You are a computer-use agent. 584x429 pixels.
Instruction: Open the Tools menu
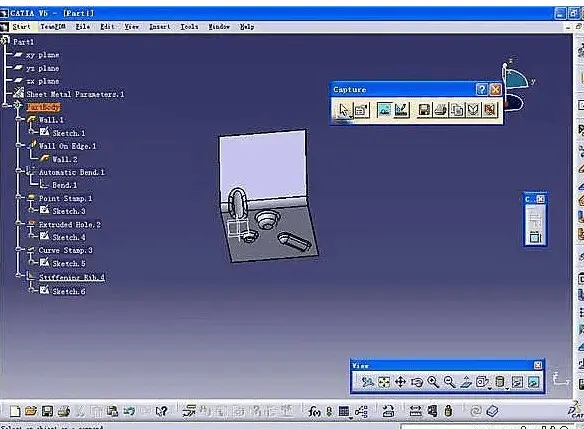click(x=189, y=26)
